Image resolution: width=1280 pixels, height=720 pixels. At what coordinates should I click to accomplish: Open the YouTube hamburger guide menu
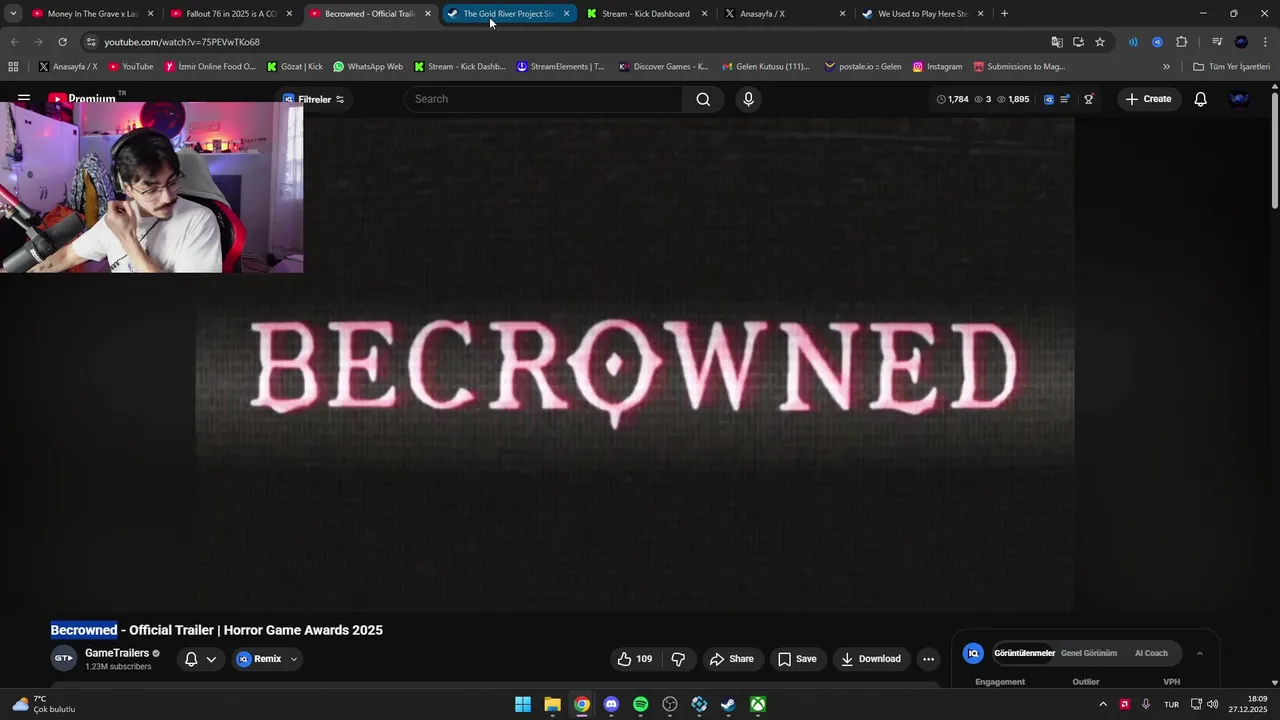pos(24,99)
